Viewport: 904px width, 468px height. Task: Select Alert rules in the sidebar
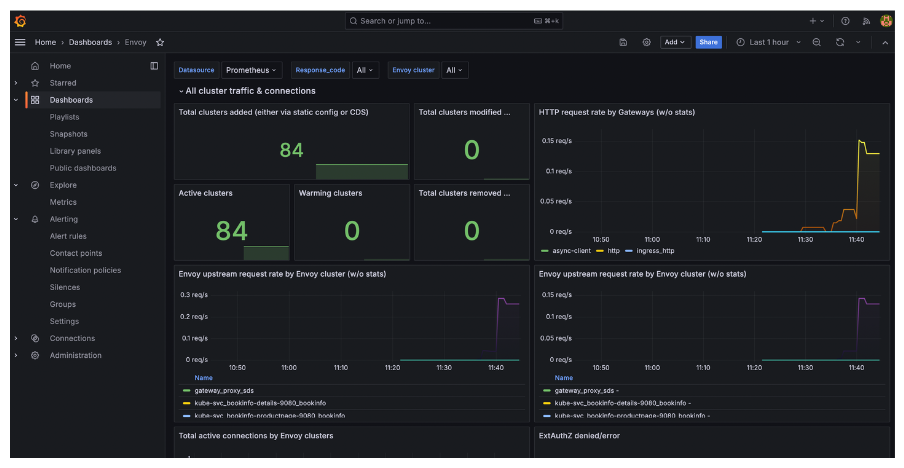(x=68, y=236)
